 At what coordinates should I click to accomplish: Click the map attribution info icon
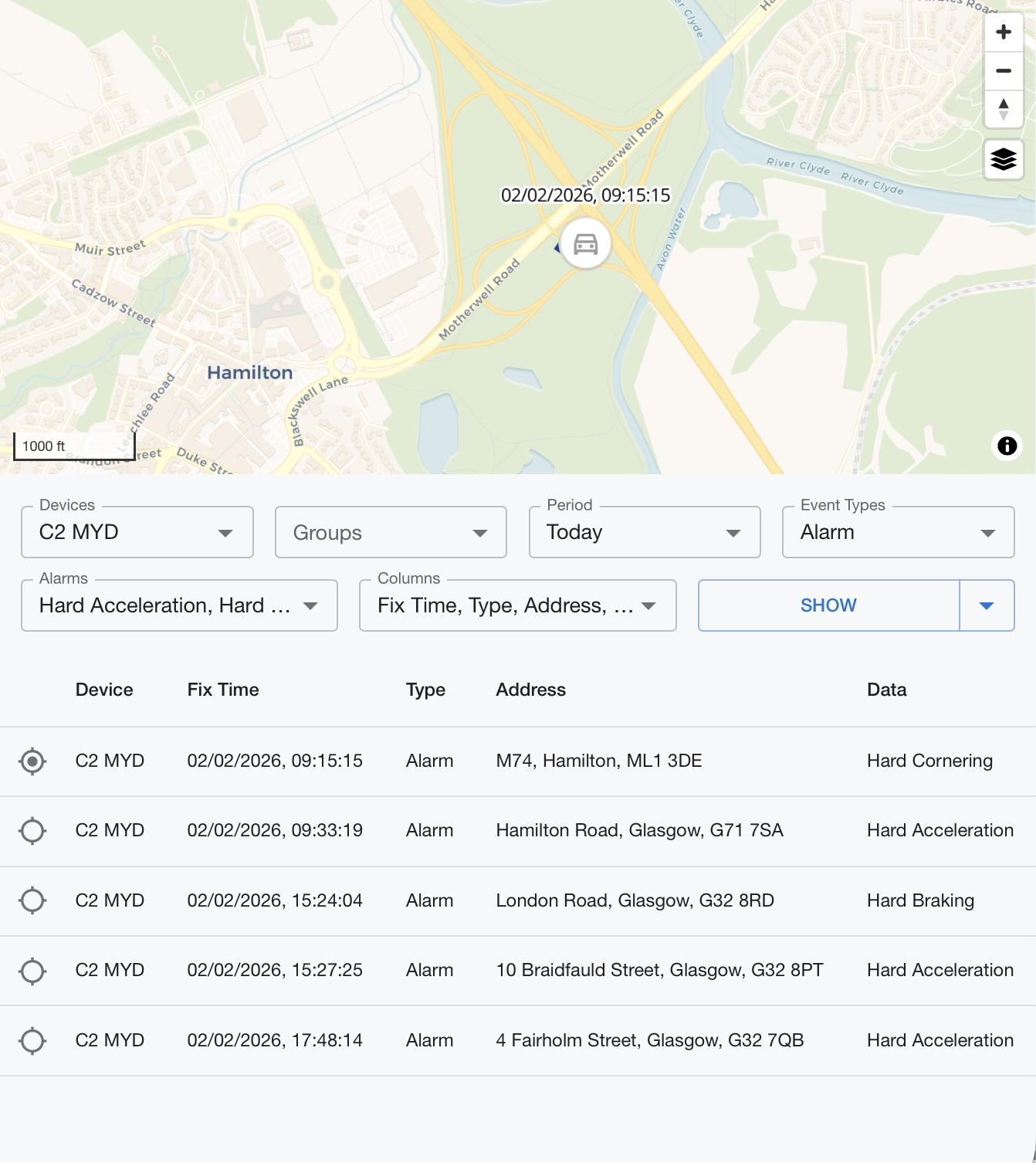[x=1007, y=446]
